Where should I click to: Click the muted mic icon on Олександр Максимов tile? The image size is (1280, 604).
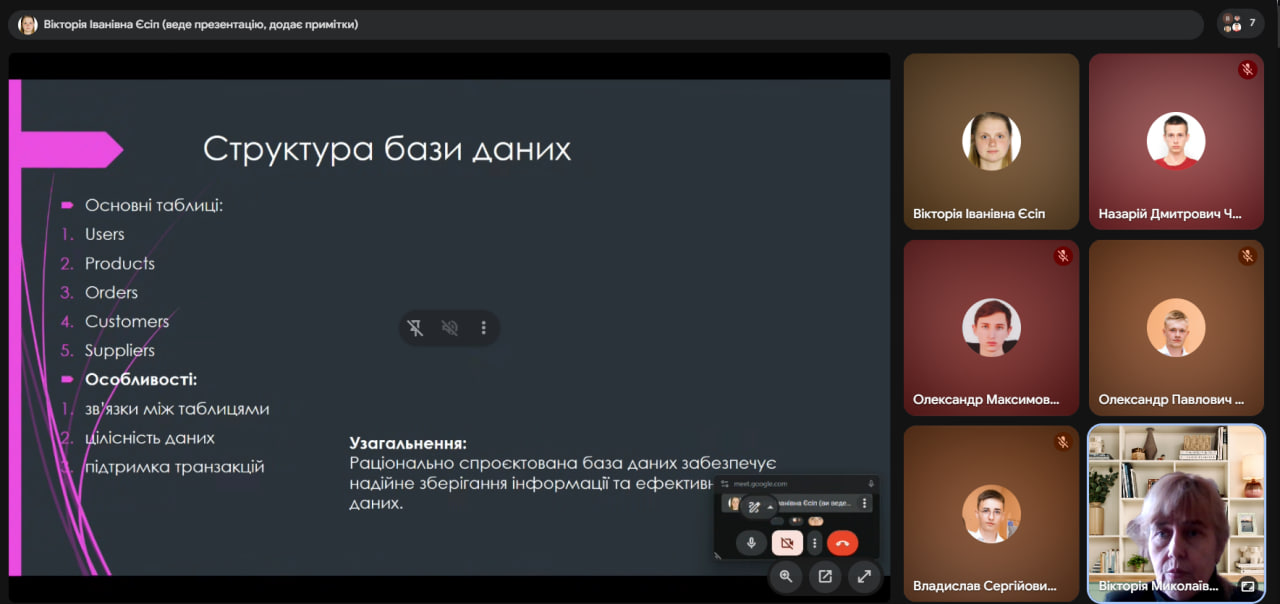click(1062, 256)
